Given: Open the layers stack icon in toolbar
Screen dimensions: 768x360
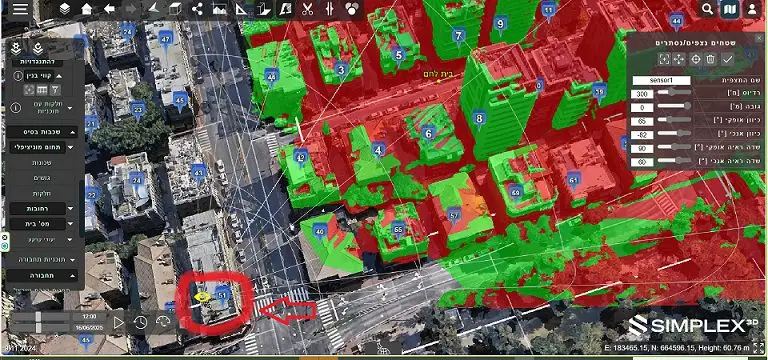Looking at the screenshot, I should tap(65, 9).
